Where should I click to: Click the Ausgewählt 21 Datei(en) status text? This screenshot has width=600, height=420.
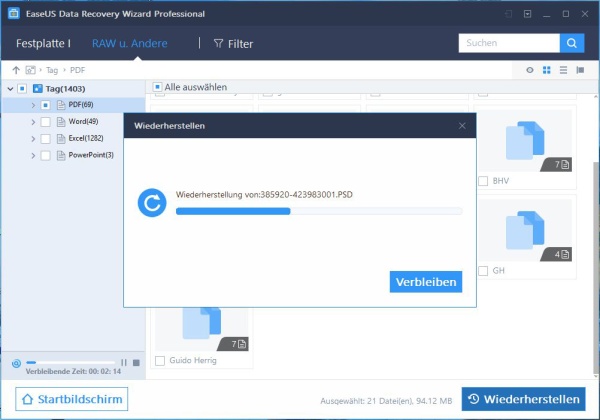tap(386, 401)
